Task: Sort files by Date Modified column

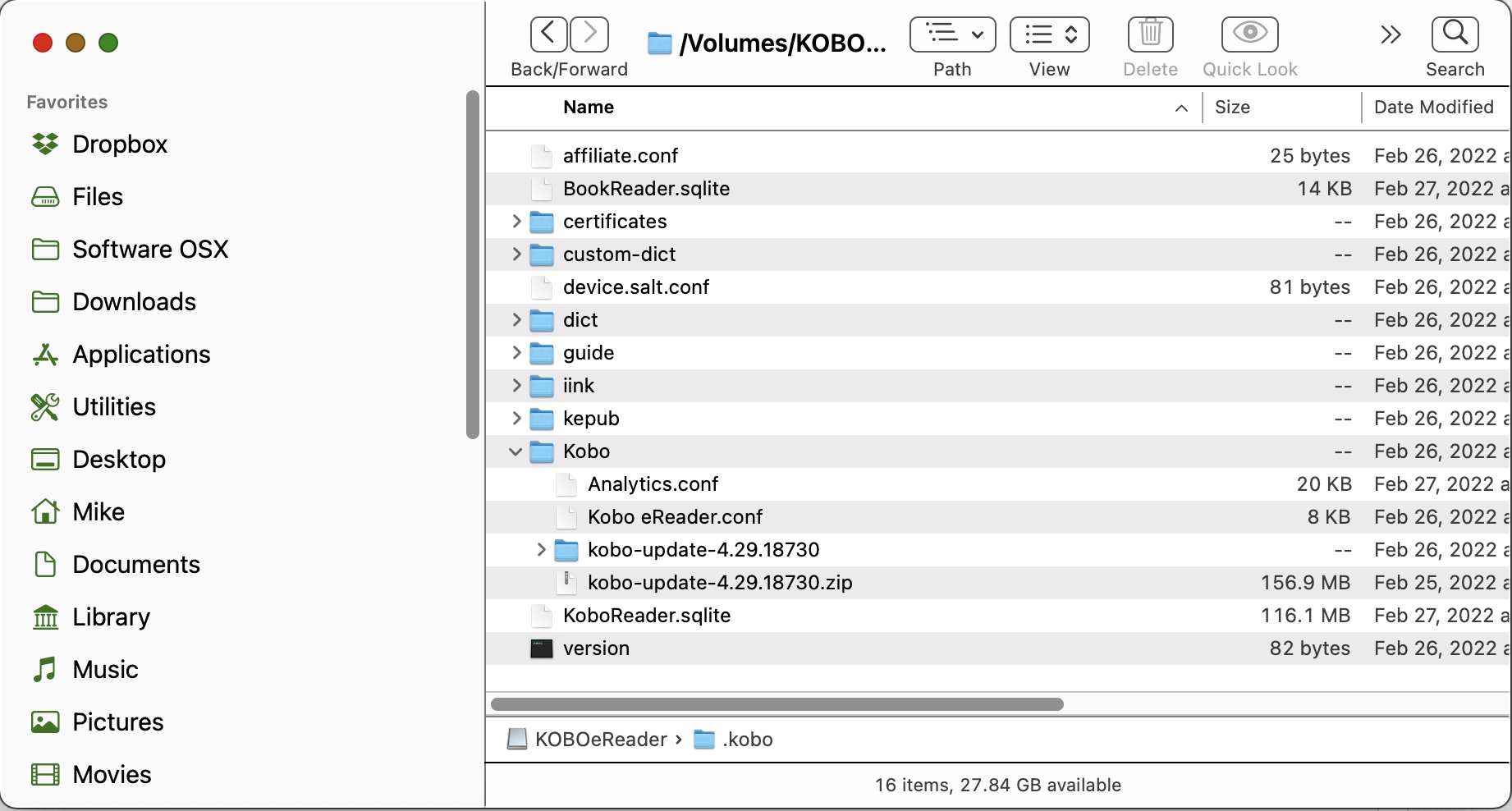Action: coord(1433,108)
